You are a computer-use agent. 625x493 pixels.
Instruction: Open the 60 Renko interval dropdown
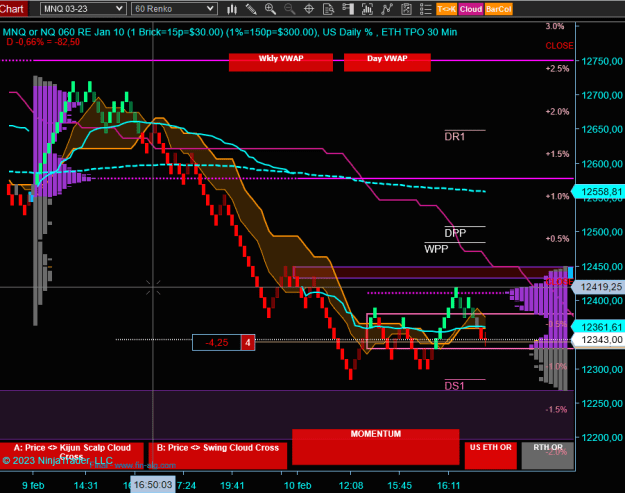174,9
